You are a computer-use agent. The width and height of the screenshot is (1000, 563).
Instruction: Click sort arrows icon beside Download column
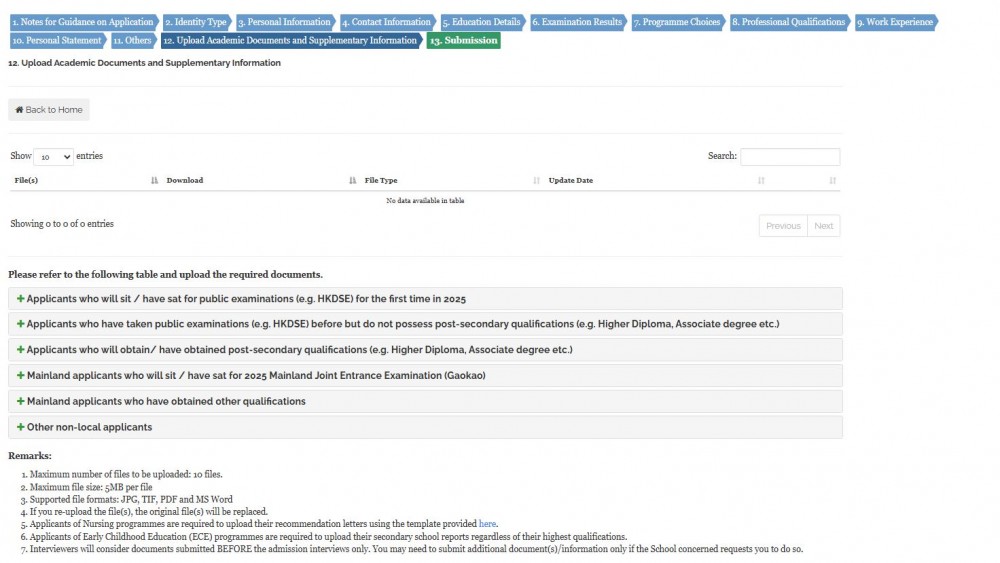click(x=353, y=181)
